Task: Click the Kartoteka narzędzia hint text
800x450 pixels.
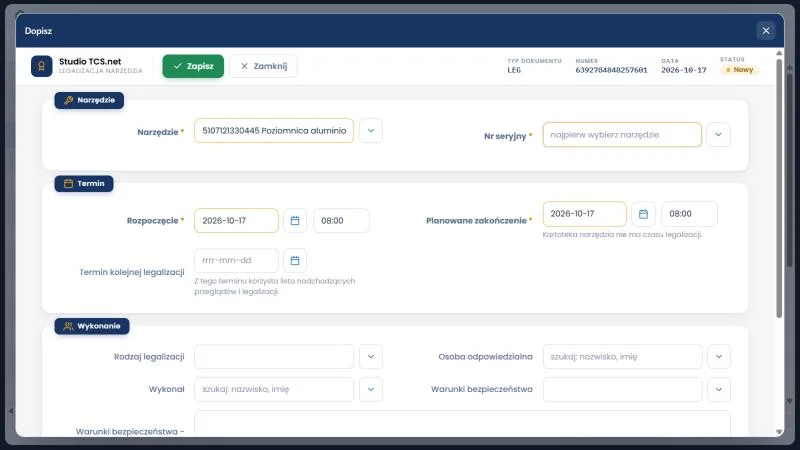Action: [622, 235]
